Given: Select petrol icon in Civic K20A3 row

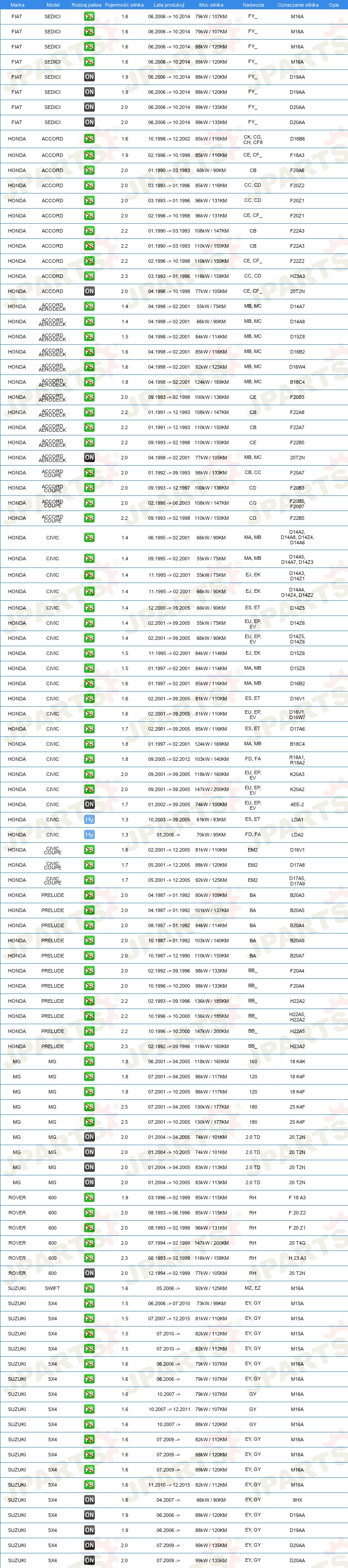Looking at the screenshot, I should [x=89, y=774].
